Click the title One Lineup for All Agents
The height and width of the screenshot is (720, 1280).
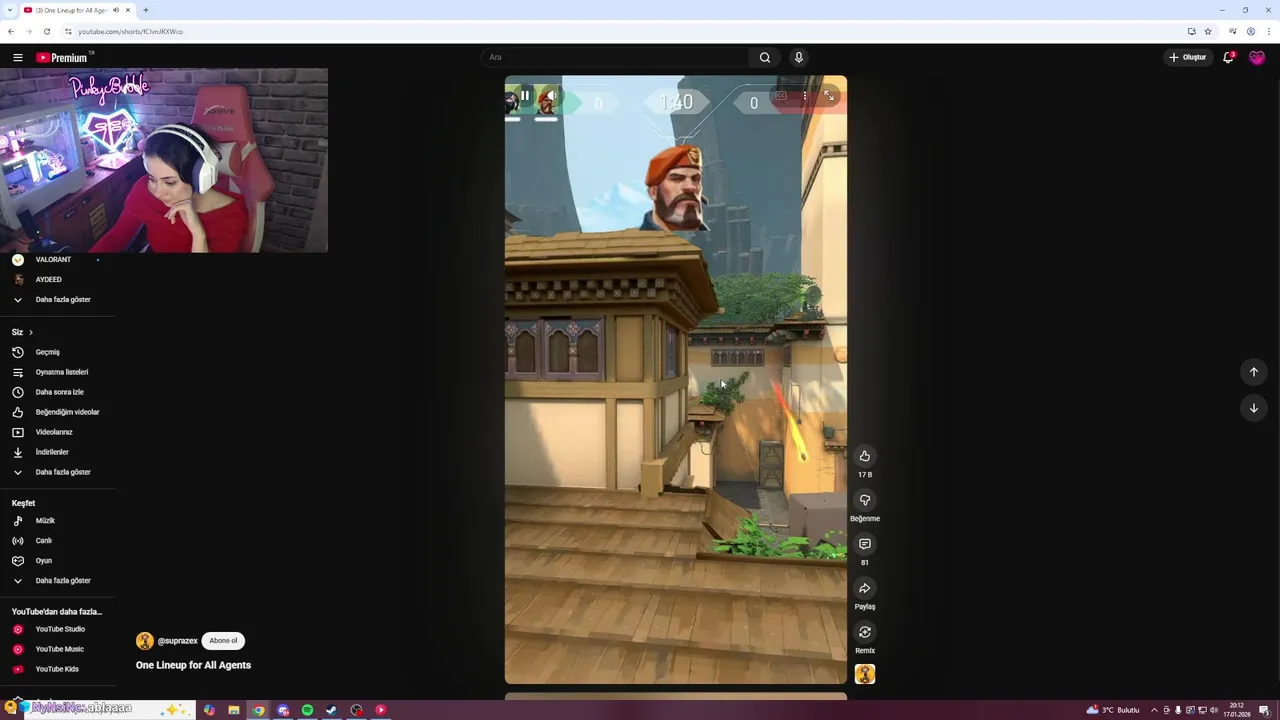click(193, 665)
